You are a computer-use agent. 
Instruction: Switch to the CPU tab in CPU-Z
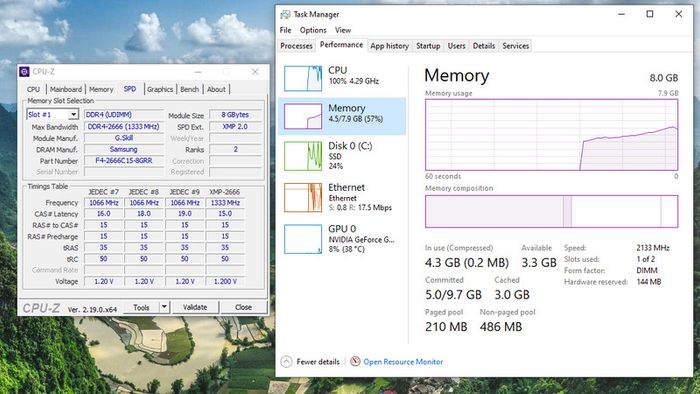point(33,89)
